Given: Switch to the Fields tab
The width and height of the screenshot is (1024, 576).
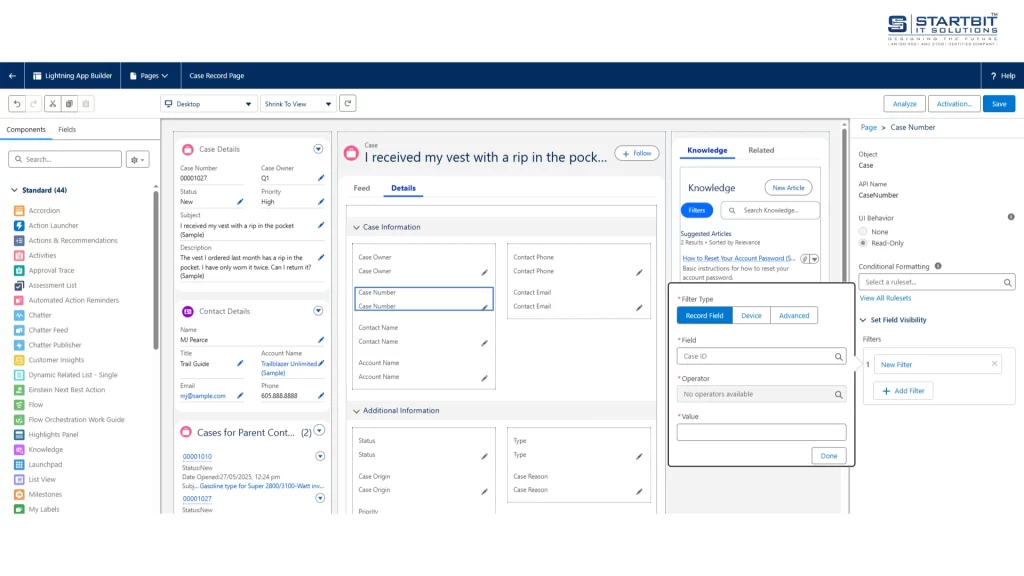Looking at the screenshot, I should (x=67, y=129).
